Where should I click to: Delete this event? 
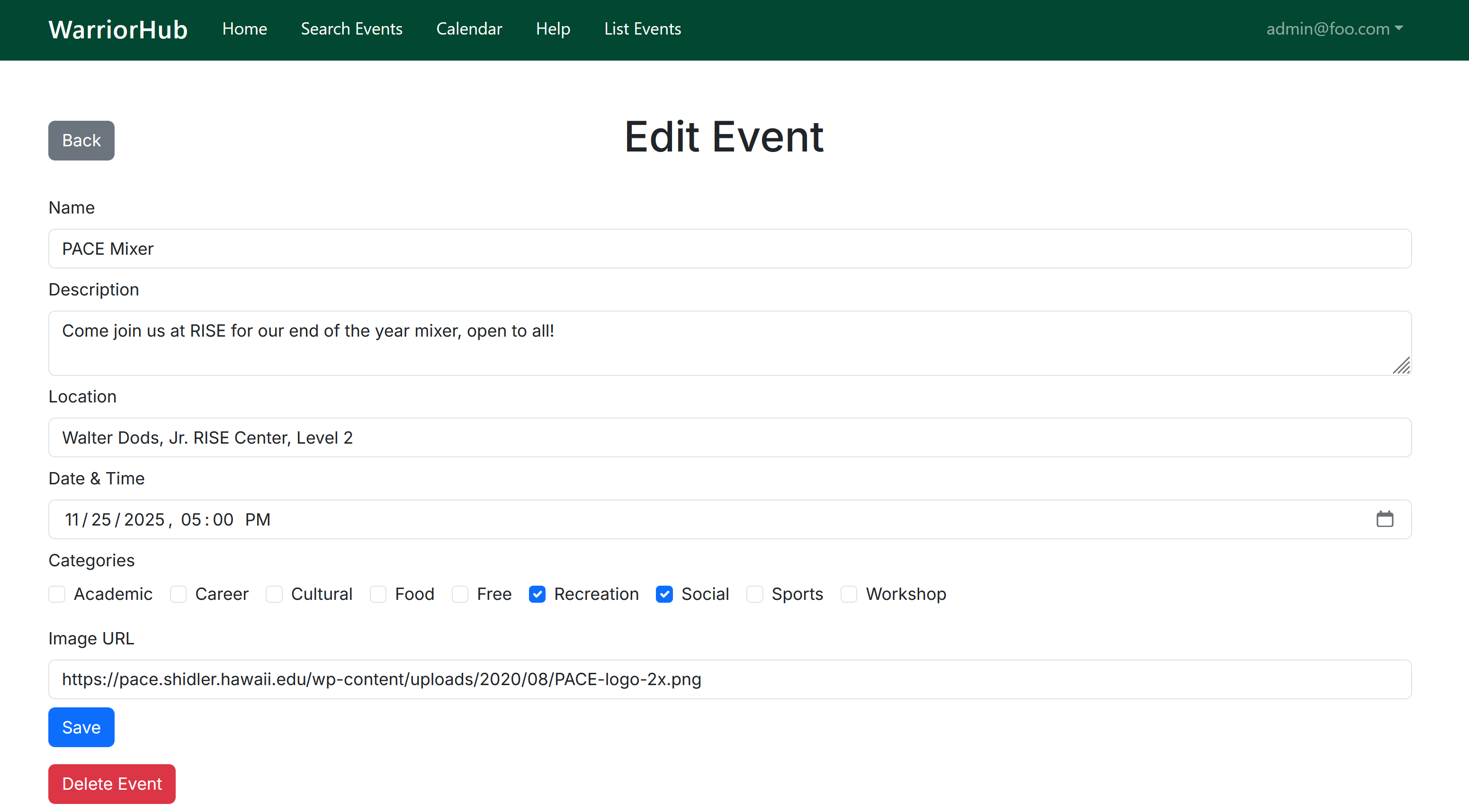(112, 784)
